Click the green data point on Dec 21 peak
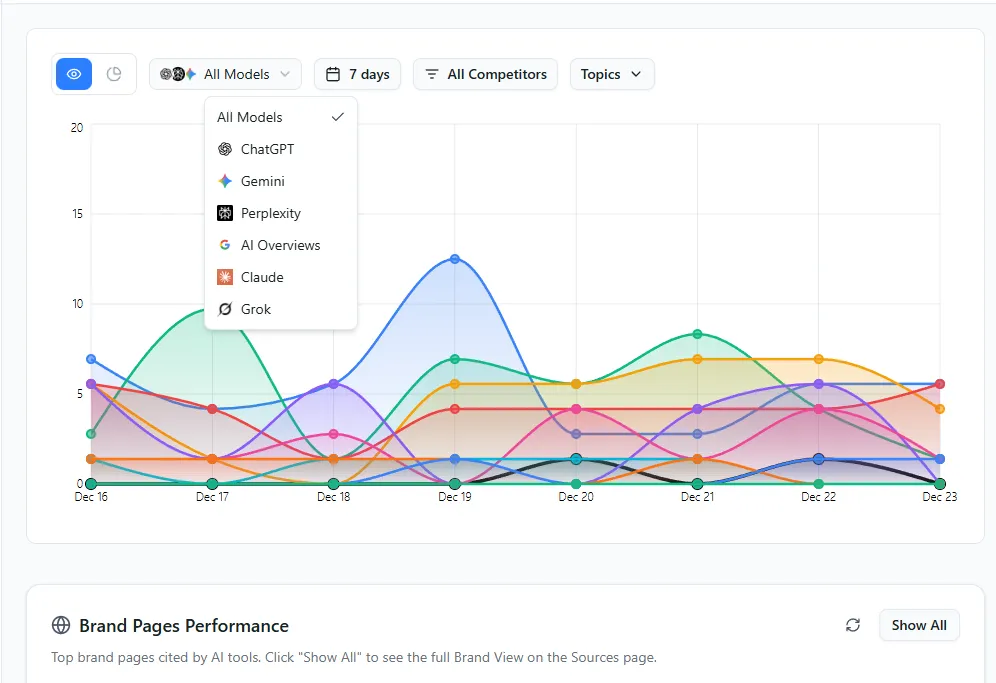Screen dimensions: 996x683 (x=697, y=334)
